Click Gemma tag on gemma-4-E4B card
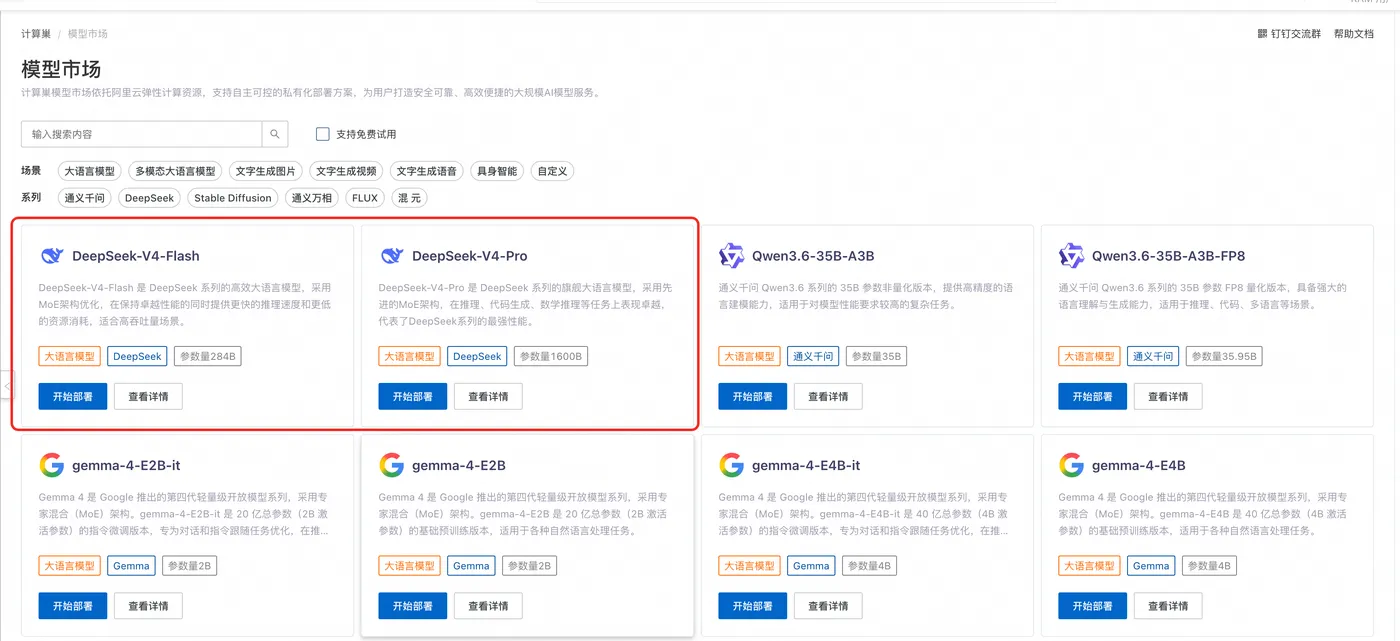The width and height of the screenshot is (1400, 641). coord(1151,566)
